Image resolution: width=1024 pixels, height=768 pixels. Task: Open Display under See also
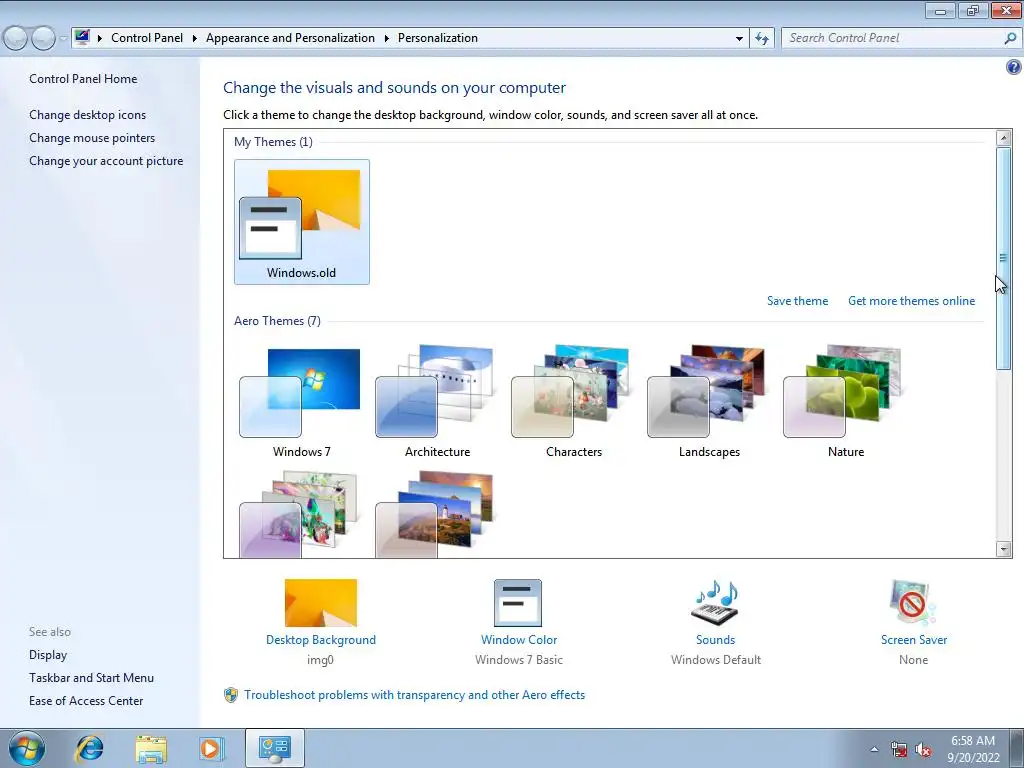coord(48,655)
